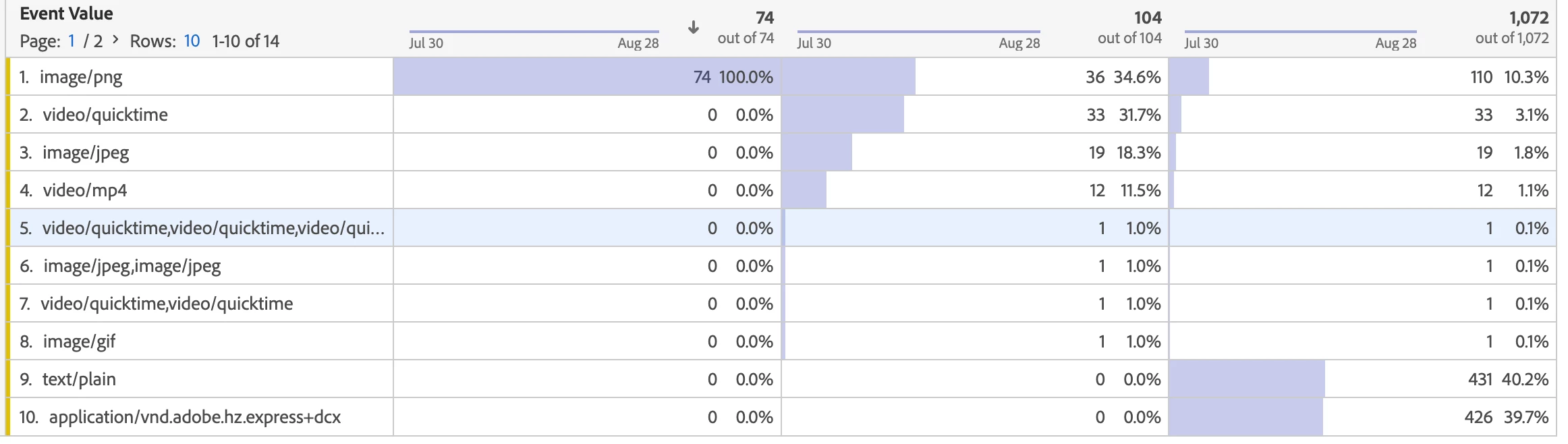Image resolution: width=1568 pixels, height=444 pixels.
Task: Click the text/plain 431 bar cell
Action: 1362,379
